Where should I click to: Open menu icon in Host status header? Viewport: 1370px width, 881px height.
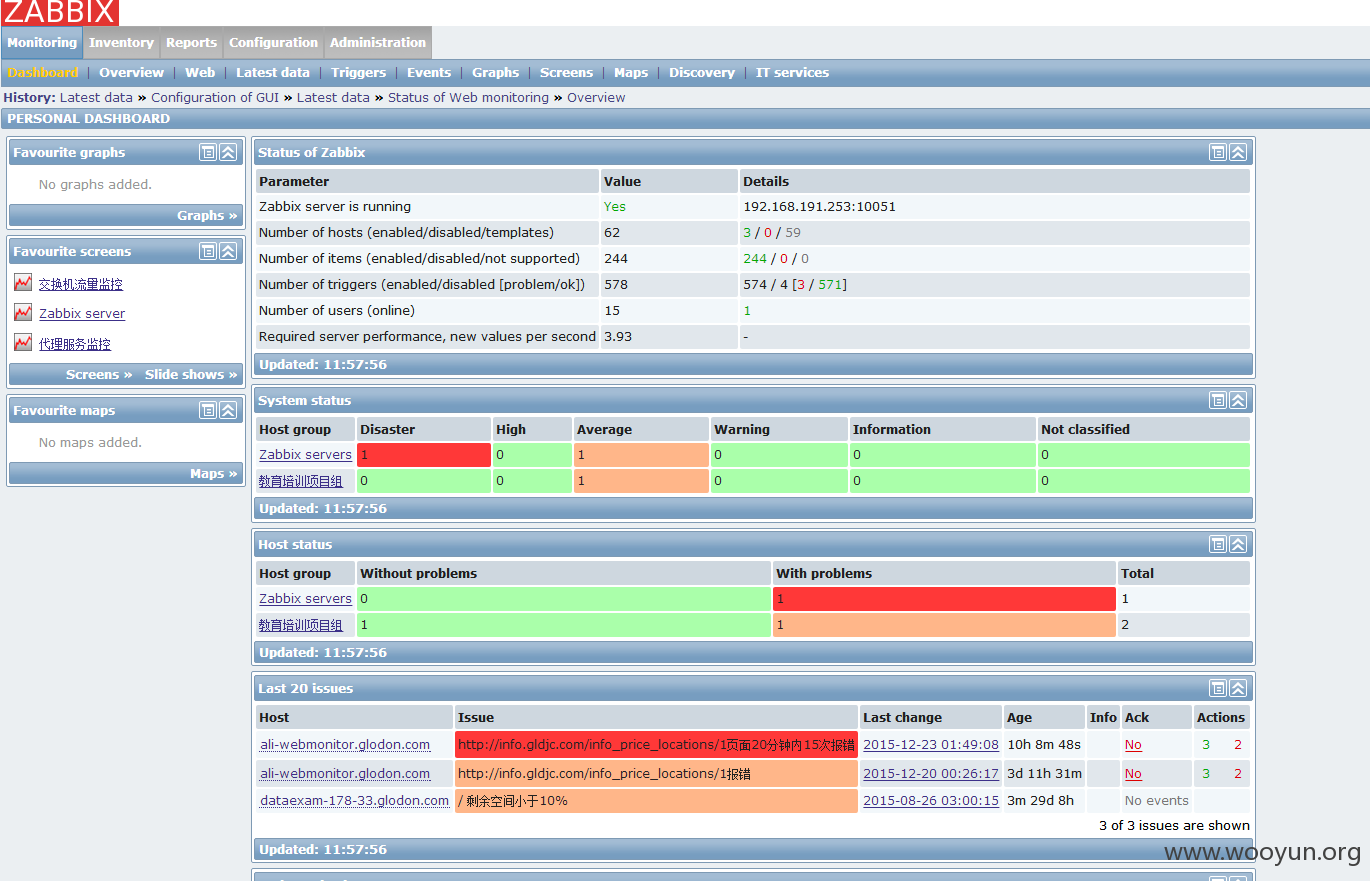click(x=1218, y=544)
